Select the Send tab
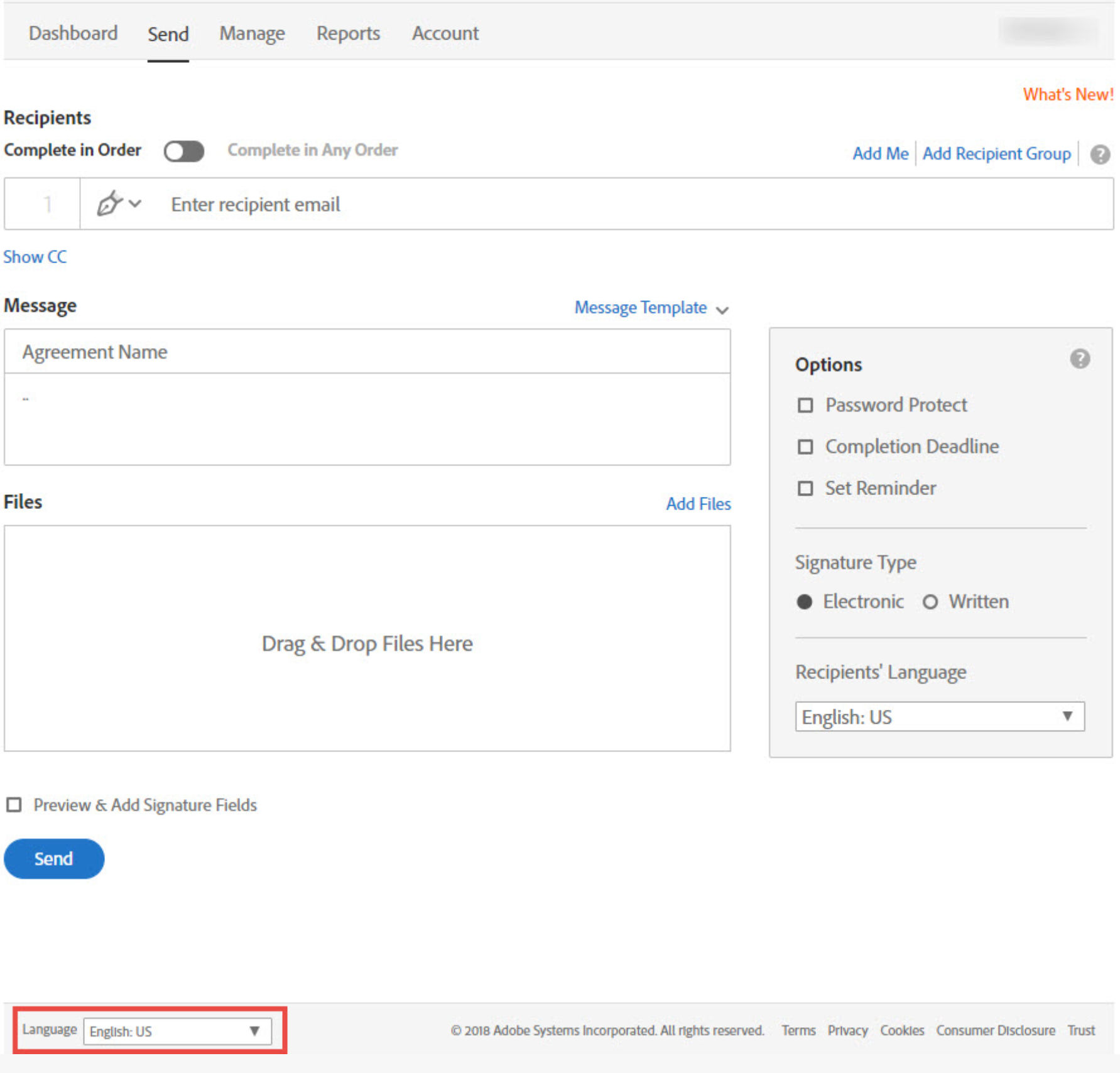This screenshot has height=1073, width=1120. [168, 34]
